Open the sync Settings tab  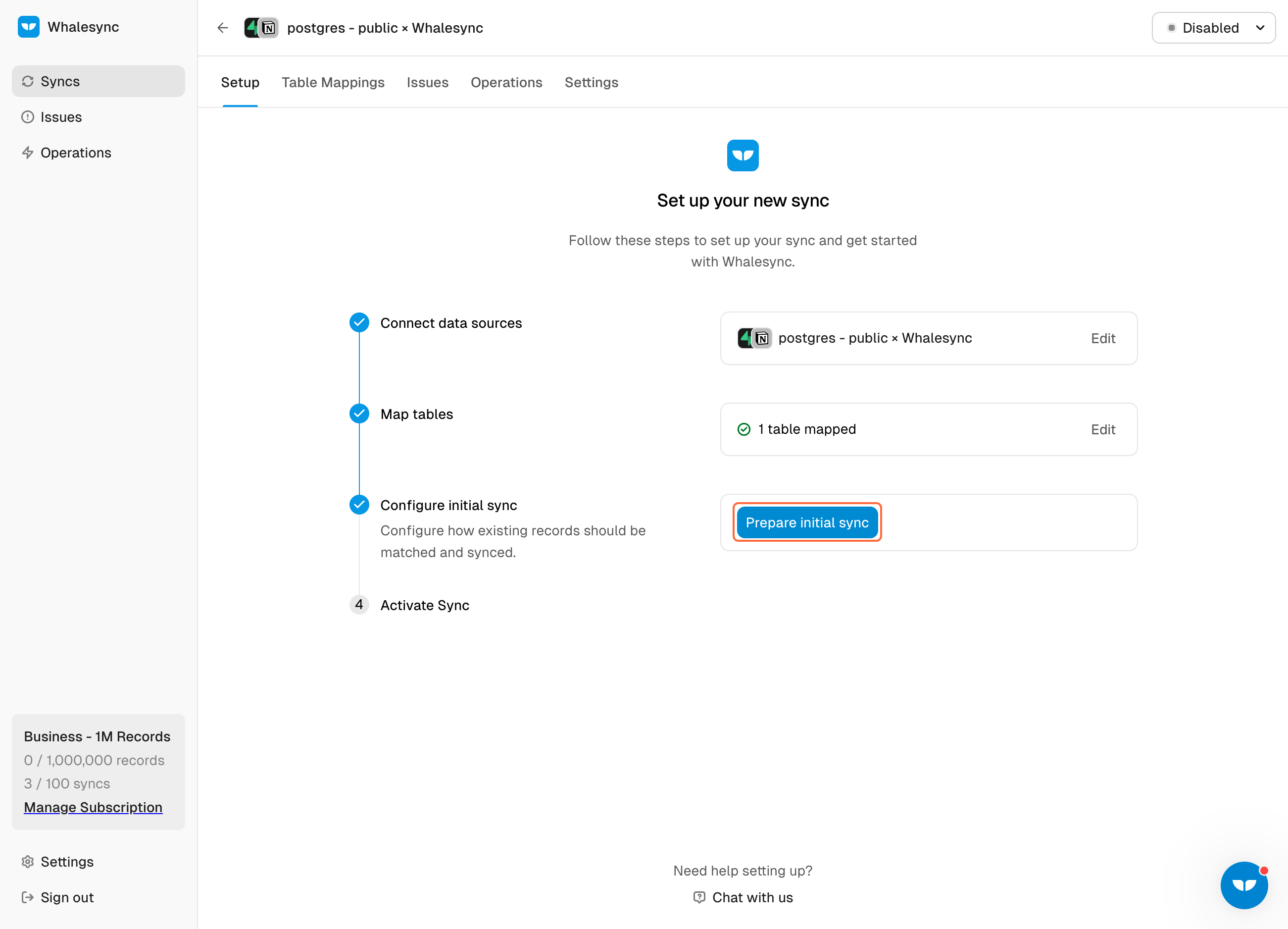click(x=591, y=82)
